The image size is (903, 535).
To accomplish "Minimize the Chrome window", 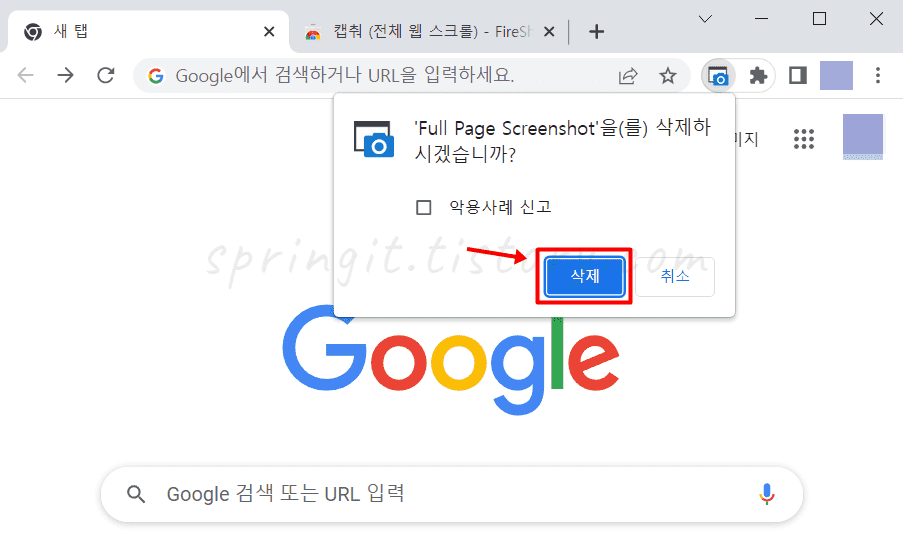I will point(761,19).
